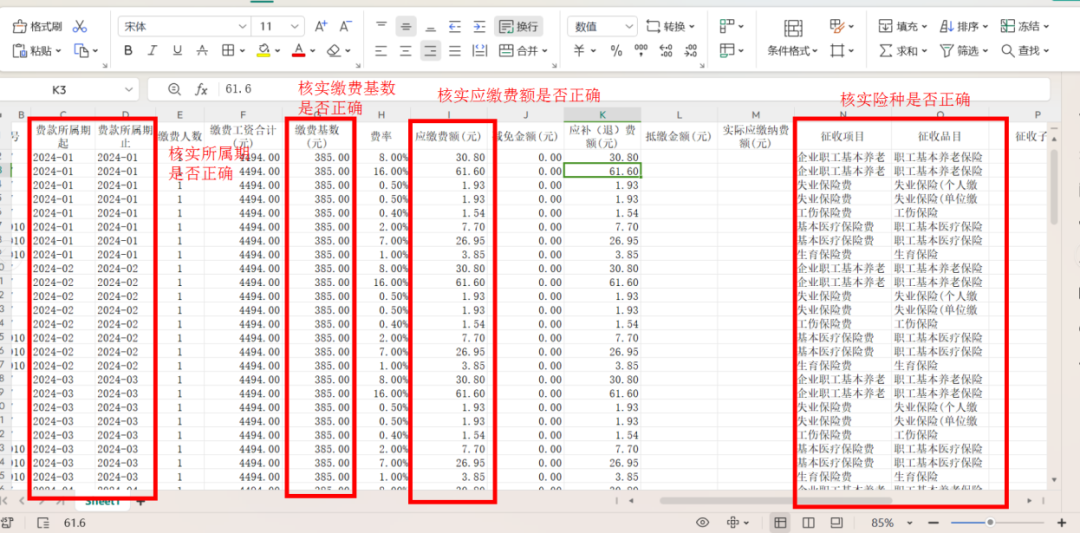Screen dimensions: 1080x533
Task: Select the Sheet1 tab
Action: coord(103,503)
